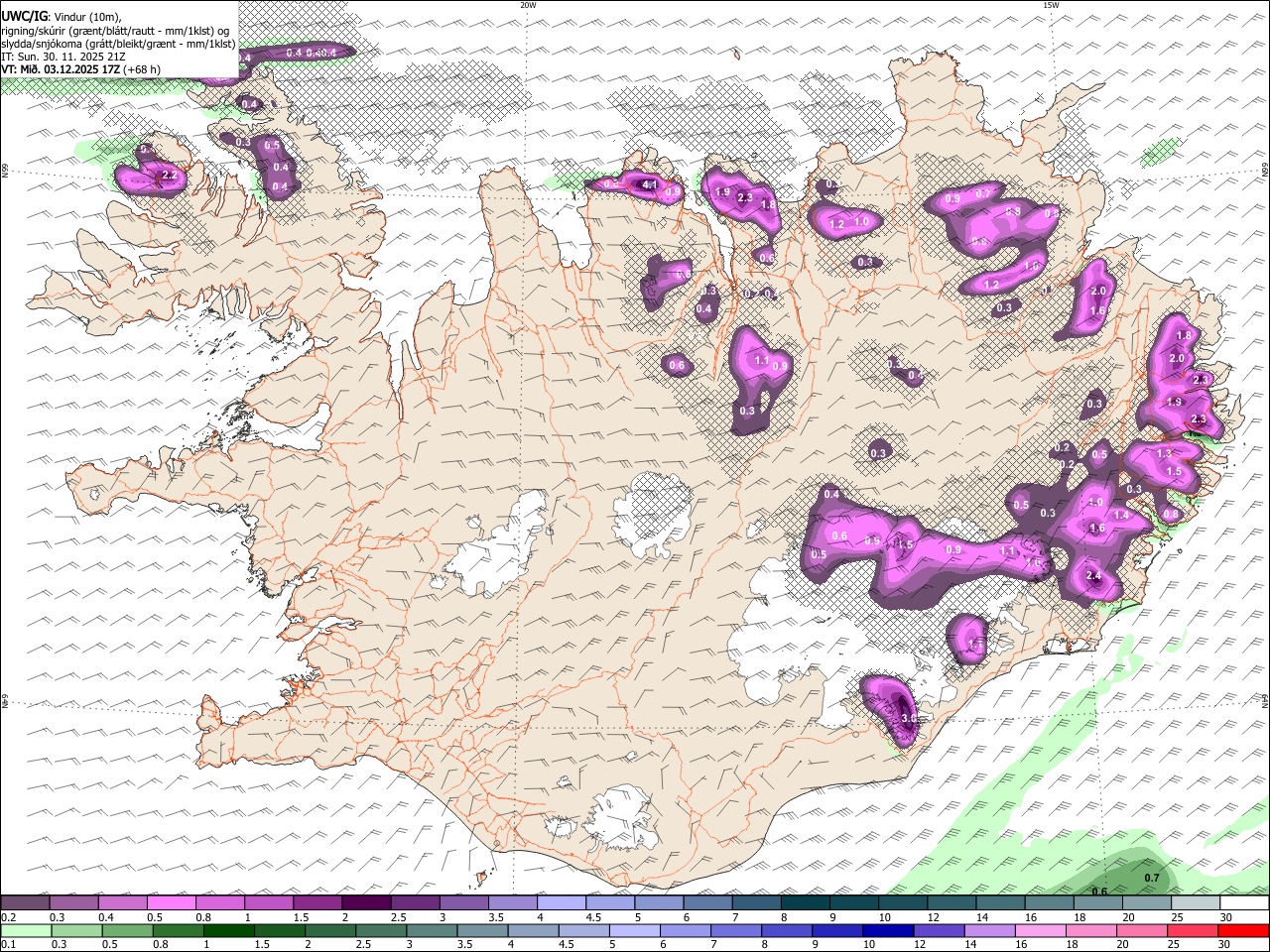
Task: Click the 25 label on the upper legend row
Action: [x=1178, y=917]
